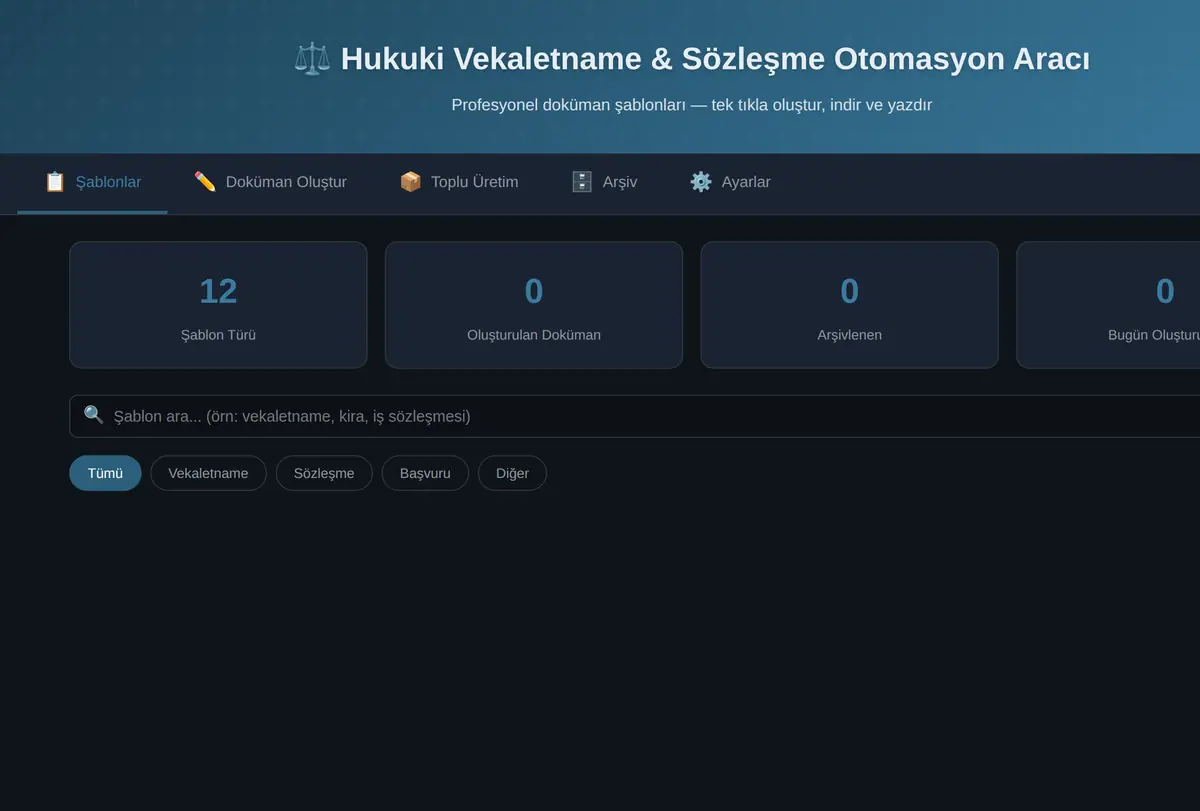Click the number 12 in stats
The width and height of the screenshot is (1200, 811).
[x=218, y=291]
